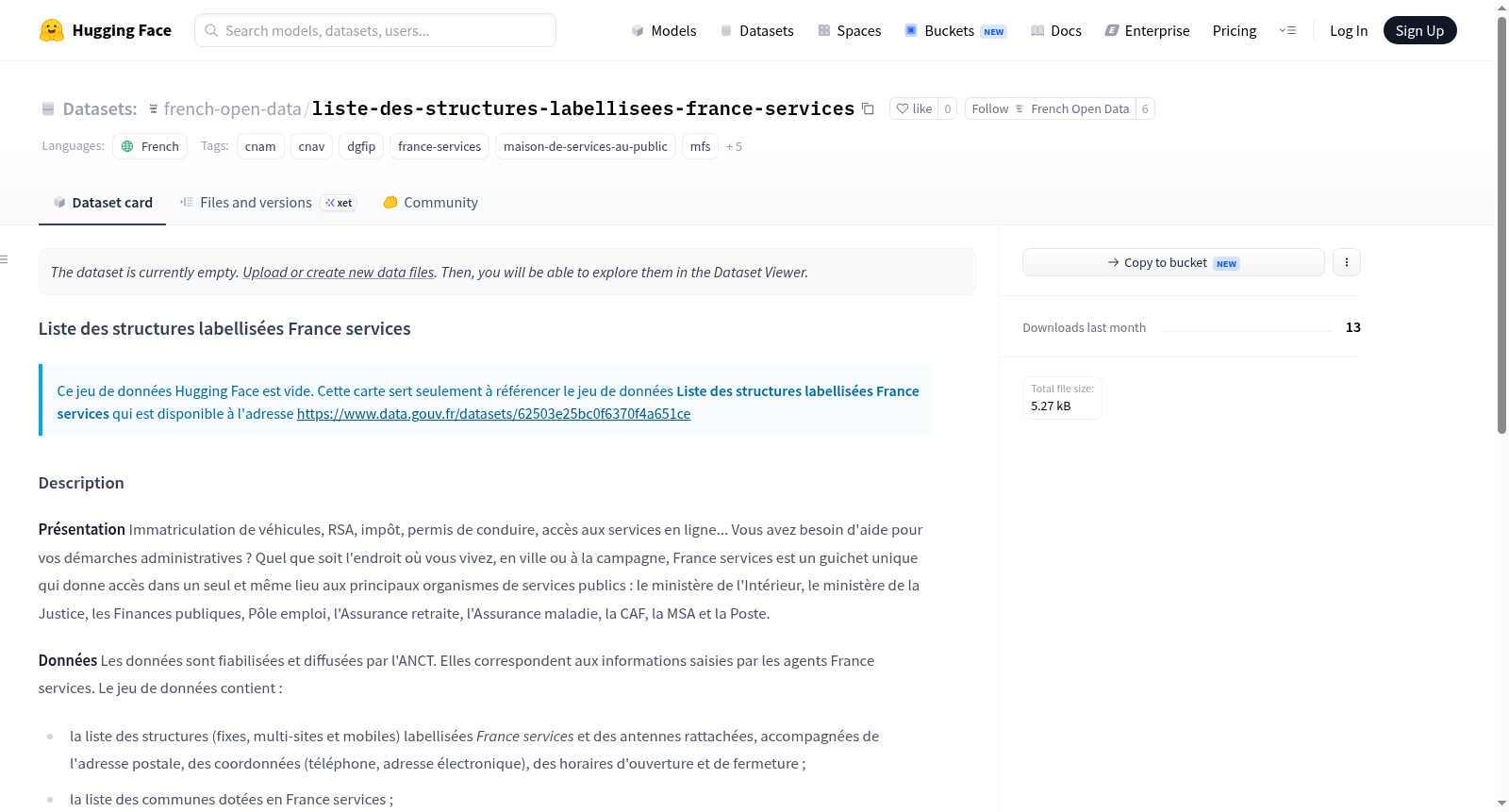Click the left sidebar toggle lines icon
The width and height of the screenshot is (1509, 812).
point(4,259)
